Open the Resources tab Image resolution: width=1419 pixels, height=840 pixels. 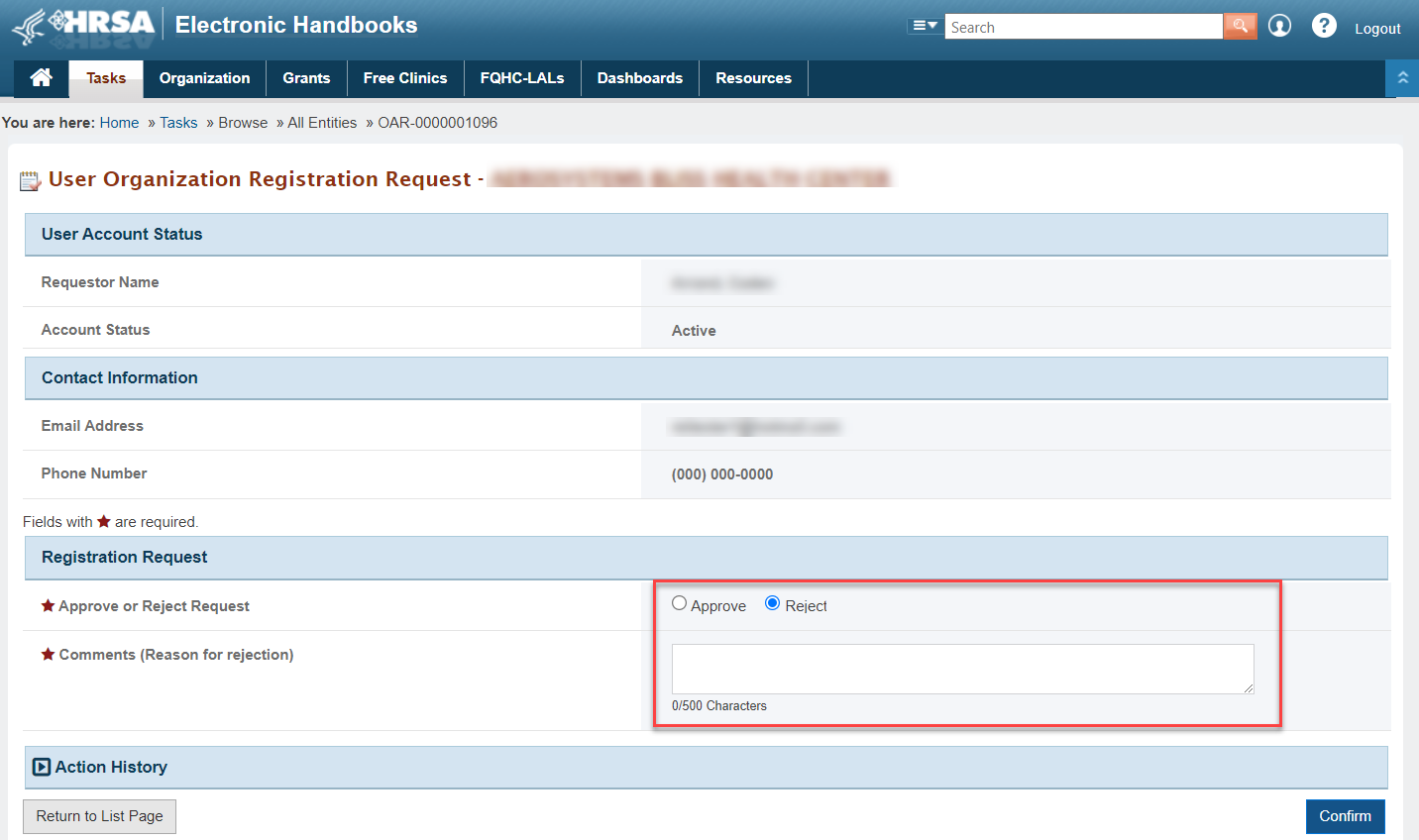coord(753,78)
